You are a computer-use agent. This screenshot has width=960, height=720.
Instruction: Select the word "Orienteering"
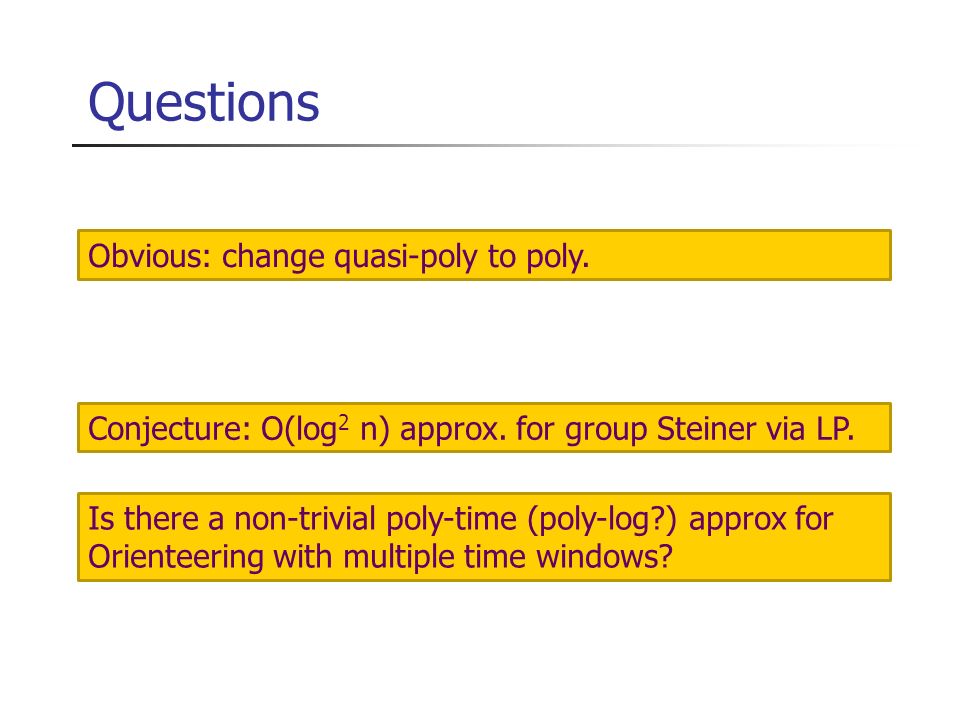click(176, 558)
